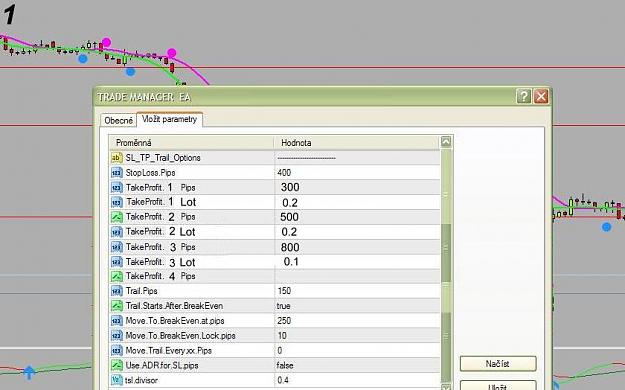Screen dimensions: 625x390
Task: Click the Move.Trail.Every.xx.Pips row icon
Action: [x=116, y=351]
